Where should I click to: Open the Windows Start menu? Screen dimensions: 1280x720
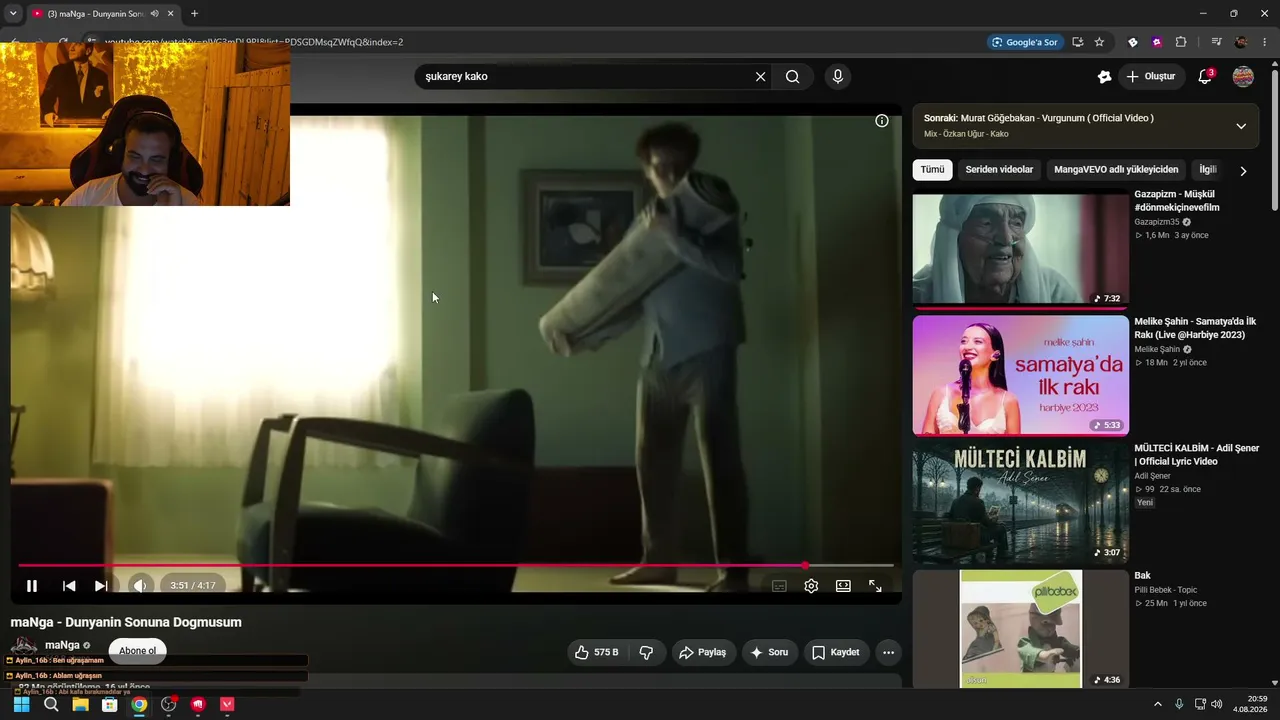tap(21, 705)
